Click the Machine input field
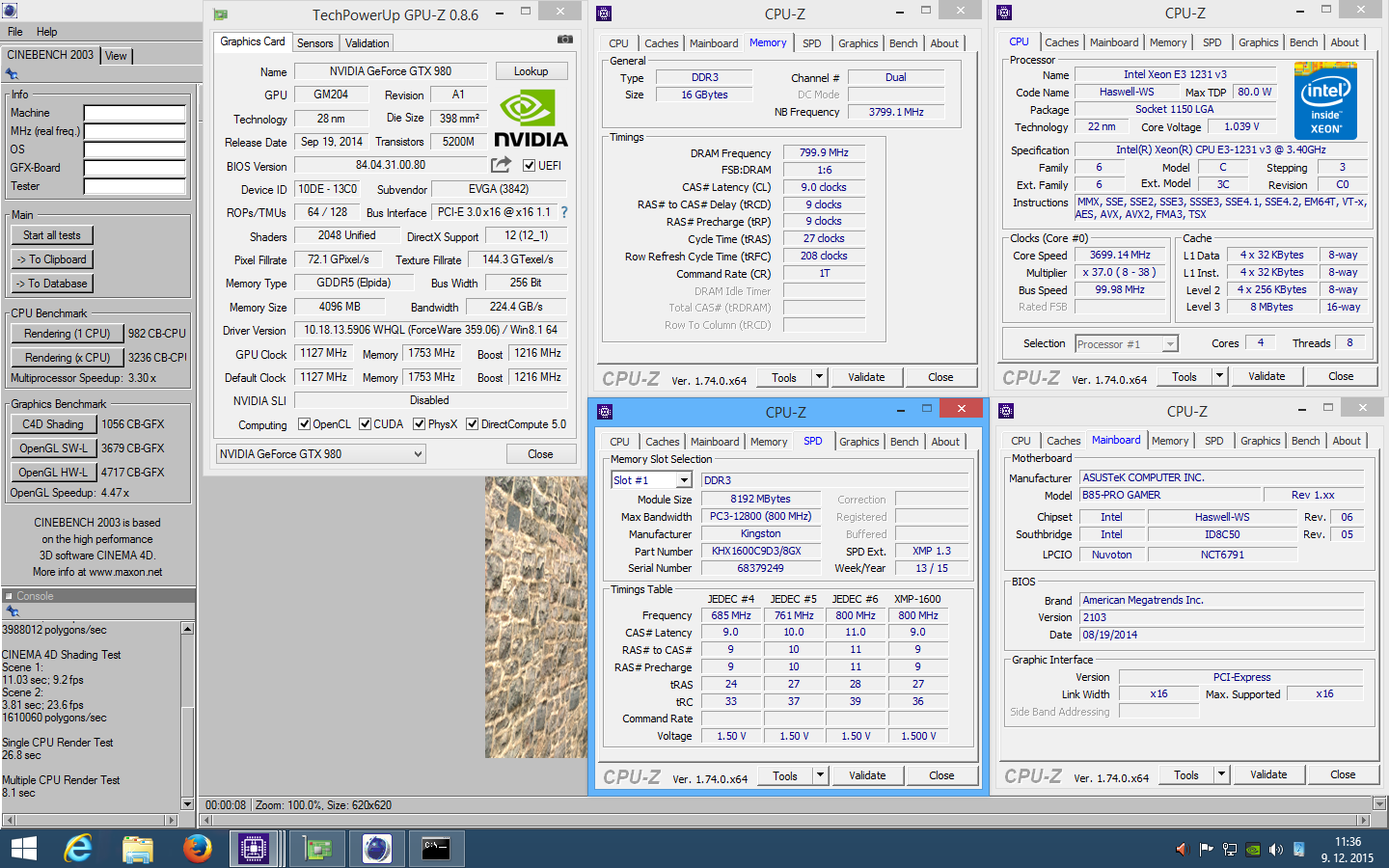This screenshot has width=1389, height=868. point(134,113)
